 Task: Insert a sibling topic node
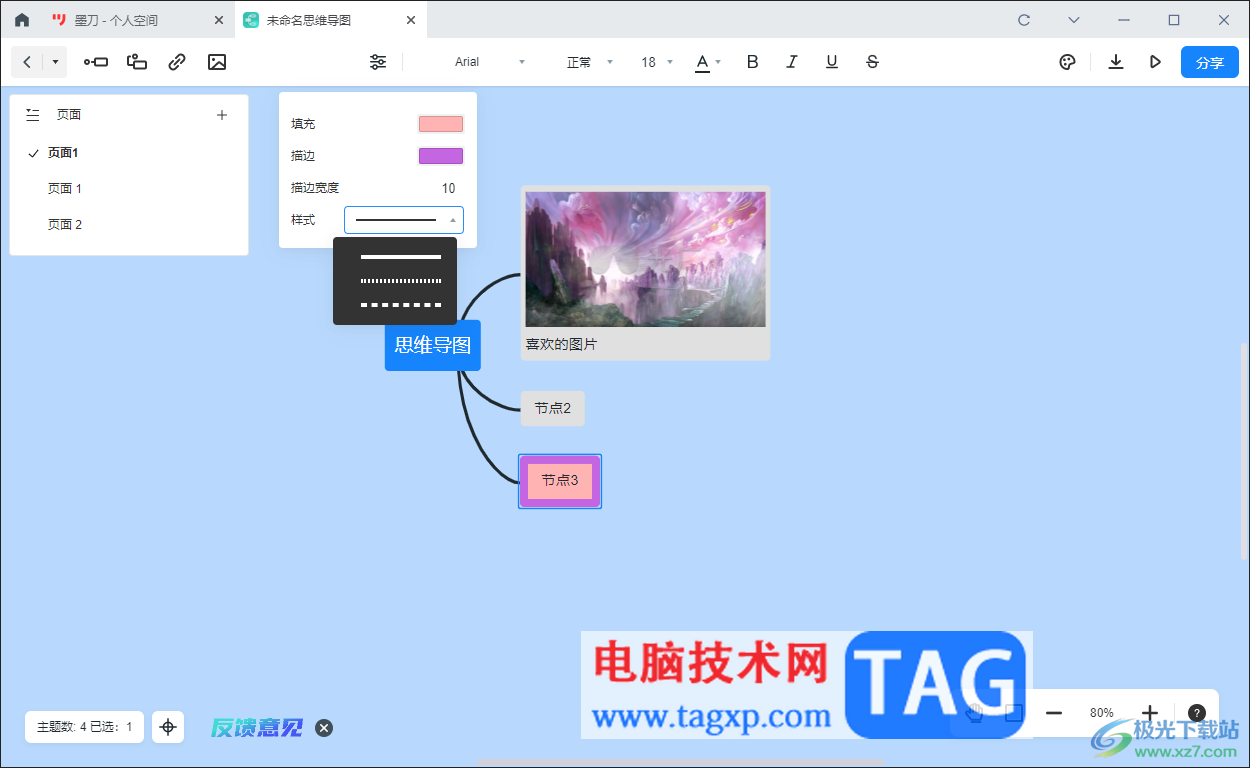point(137,62)
